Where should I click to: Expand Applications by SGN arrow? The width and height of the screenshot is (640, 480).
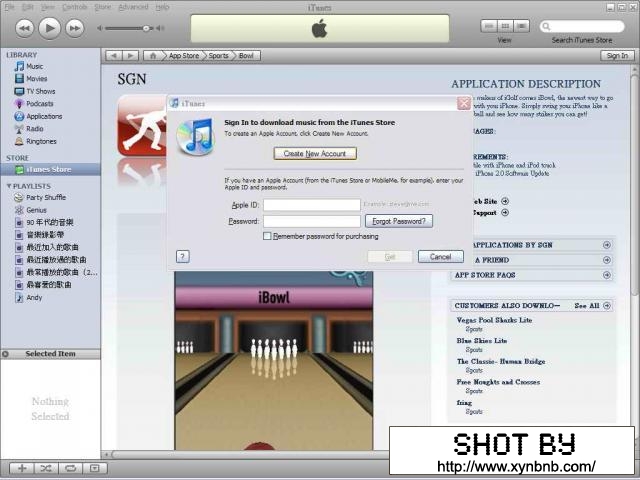[x=606, y=245]
